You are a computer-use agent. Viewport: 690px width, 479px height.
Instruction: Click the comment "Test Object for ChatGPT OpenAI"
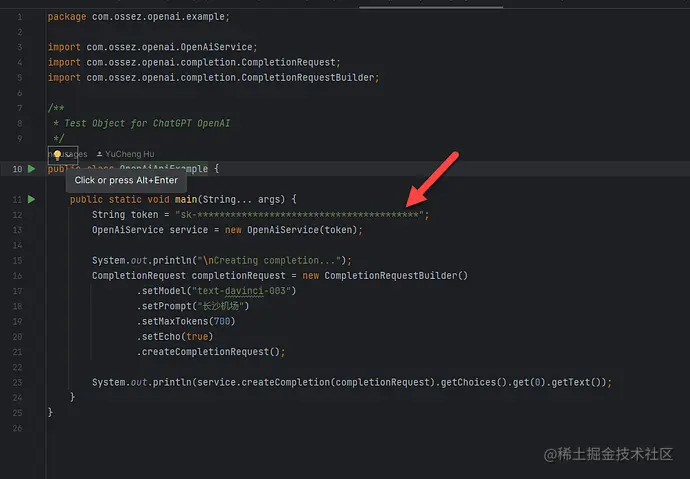(147, 123)
